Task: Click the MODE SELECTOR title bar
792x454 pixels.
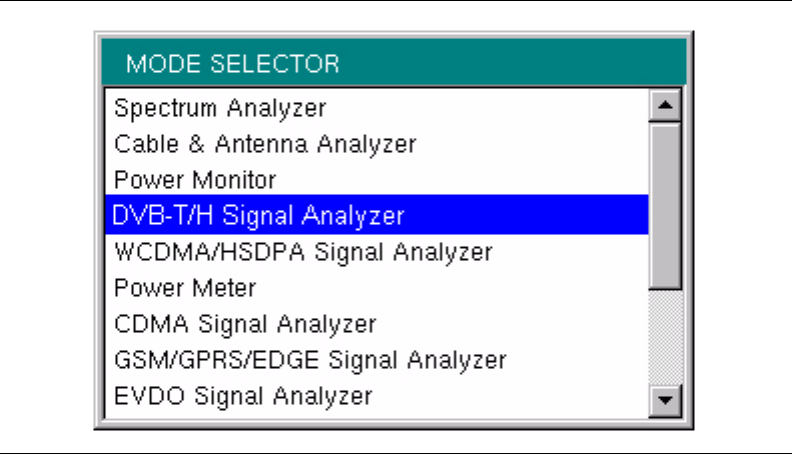Action: 395,65
